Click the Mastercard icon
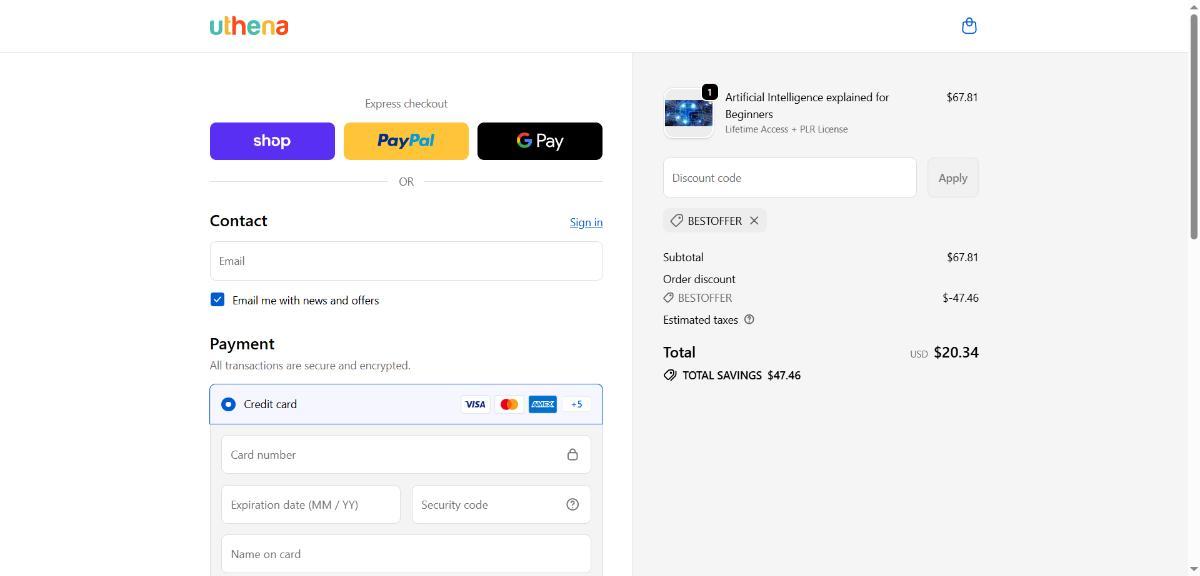The image size is (1200, 576). pos(509,404)
